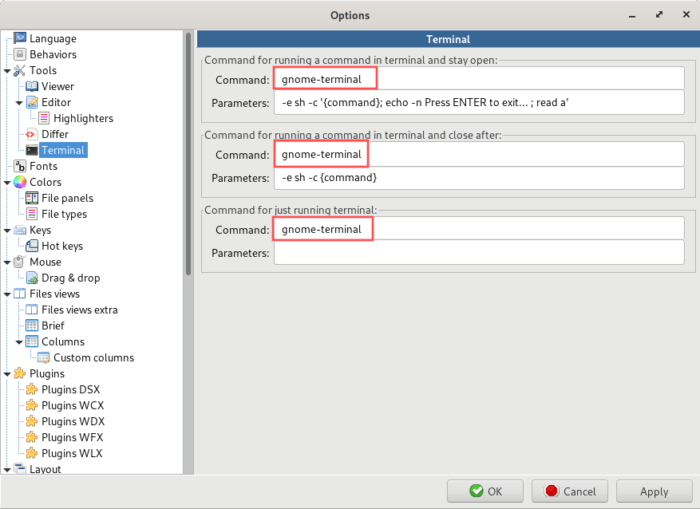Open the Hot keys options page
Screen dimensions: 700x509
coord(62,246)
